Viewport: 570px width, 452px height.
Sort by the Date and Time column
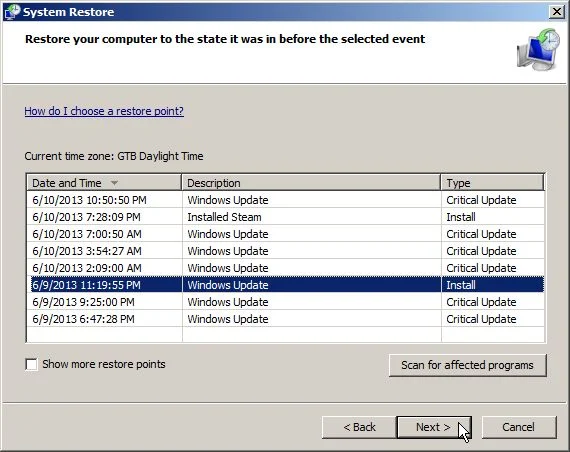pyautogui.click(x=104, y=183)
